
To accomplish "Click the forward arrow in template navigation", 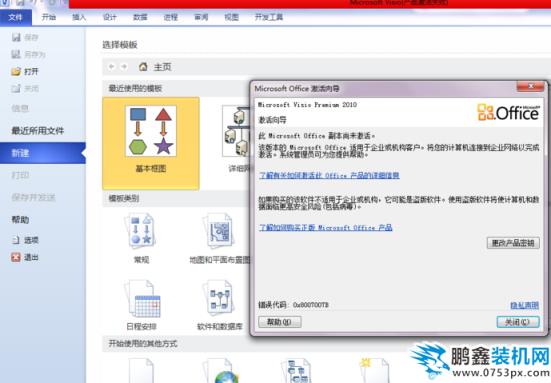I will (124, 66).
